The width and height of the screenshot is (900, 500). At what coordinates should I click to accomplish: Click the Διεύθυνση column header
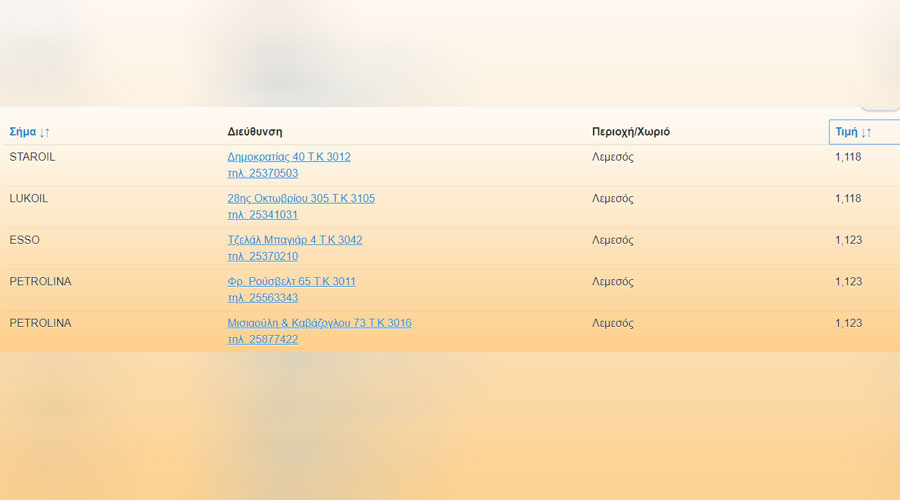255,132
